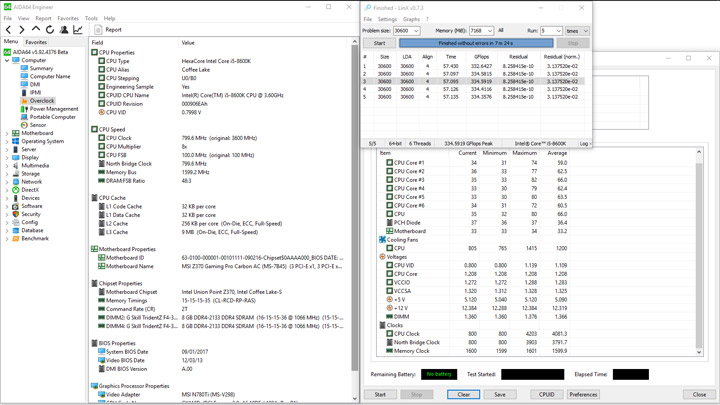Open Power Management tree item

click(54, 109)
